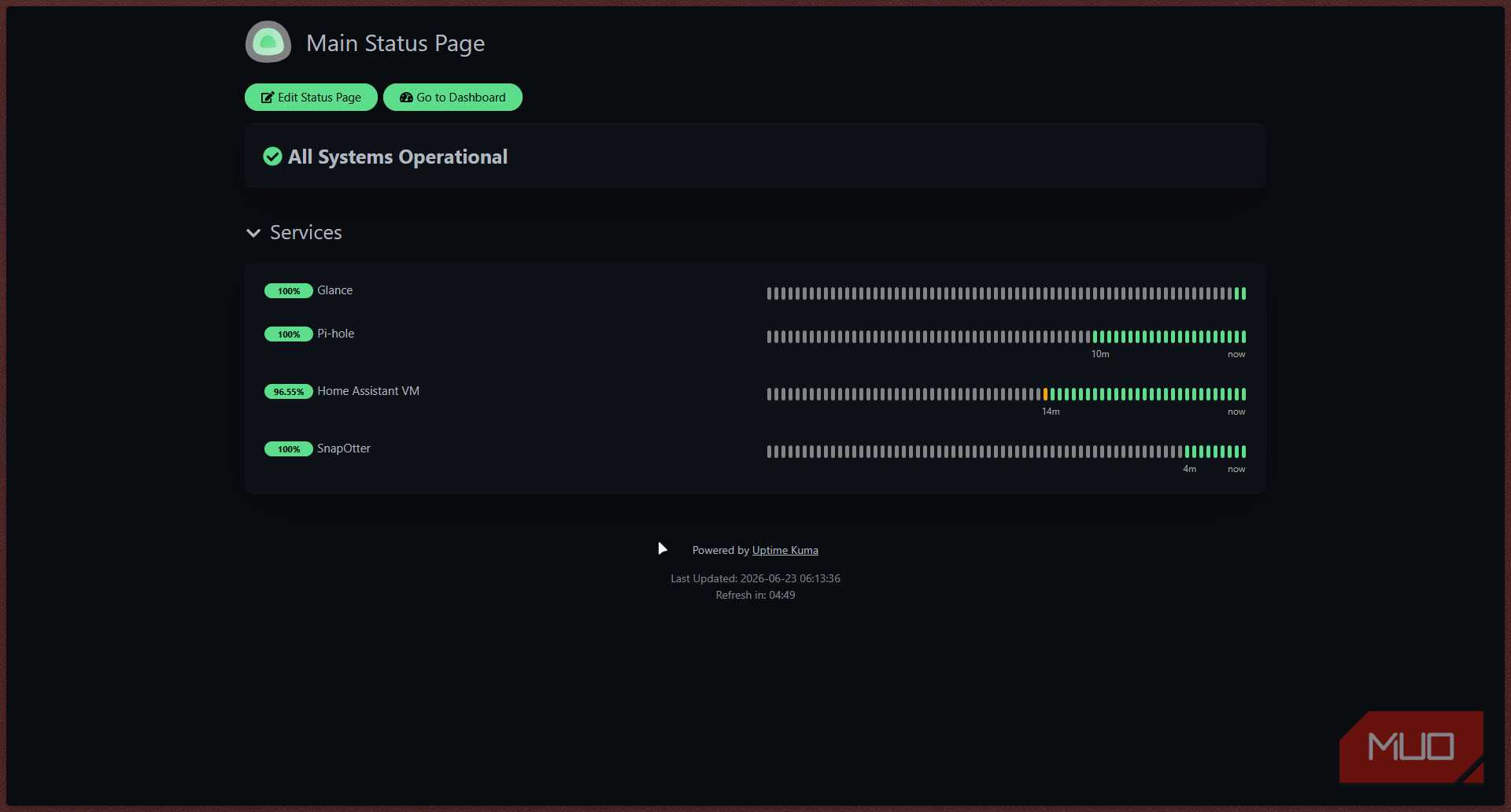Open the Uptime Kuma link in footer
Viewport: 1511px width, 812px height.
[785, 550]
